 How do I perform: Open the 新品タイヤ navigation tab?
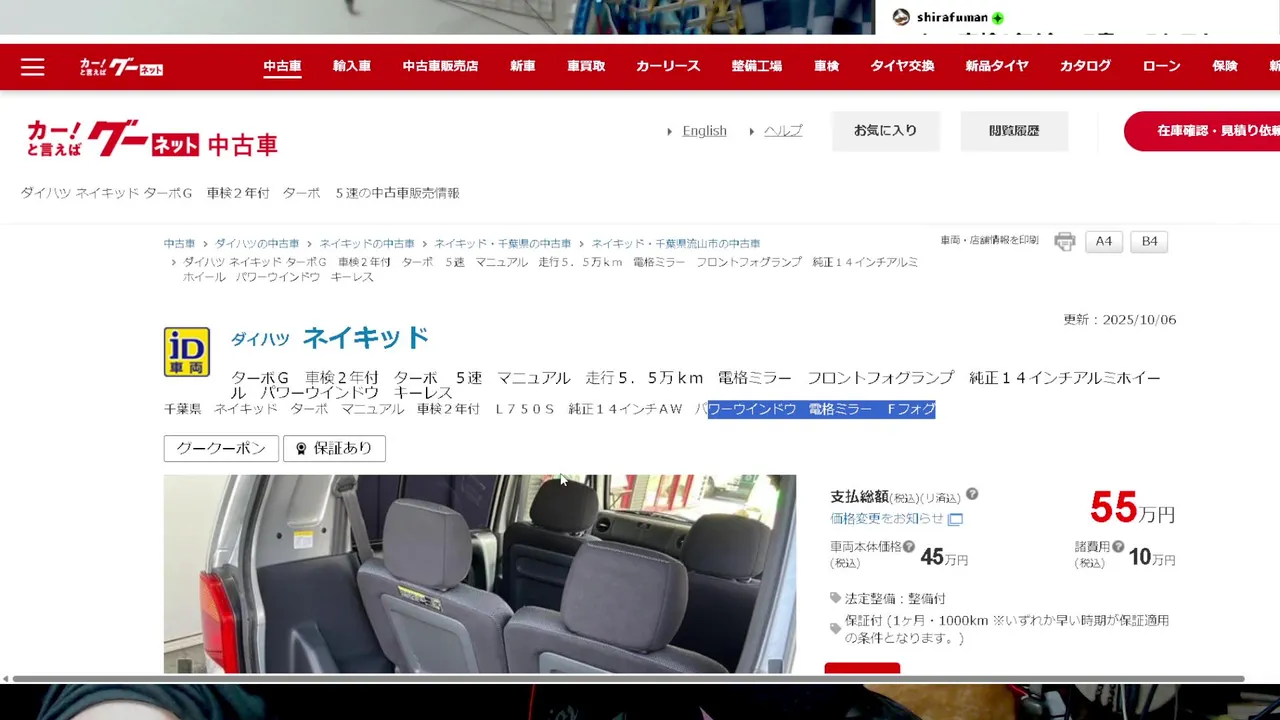[997, 66]
